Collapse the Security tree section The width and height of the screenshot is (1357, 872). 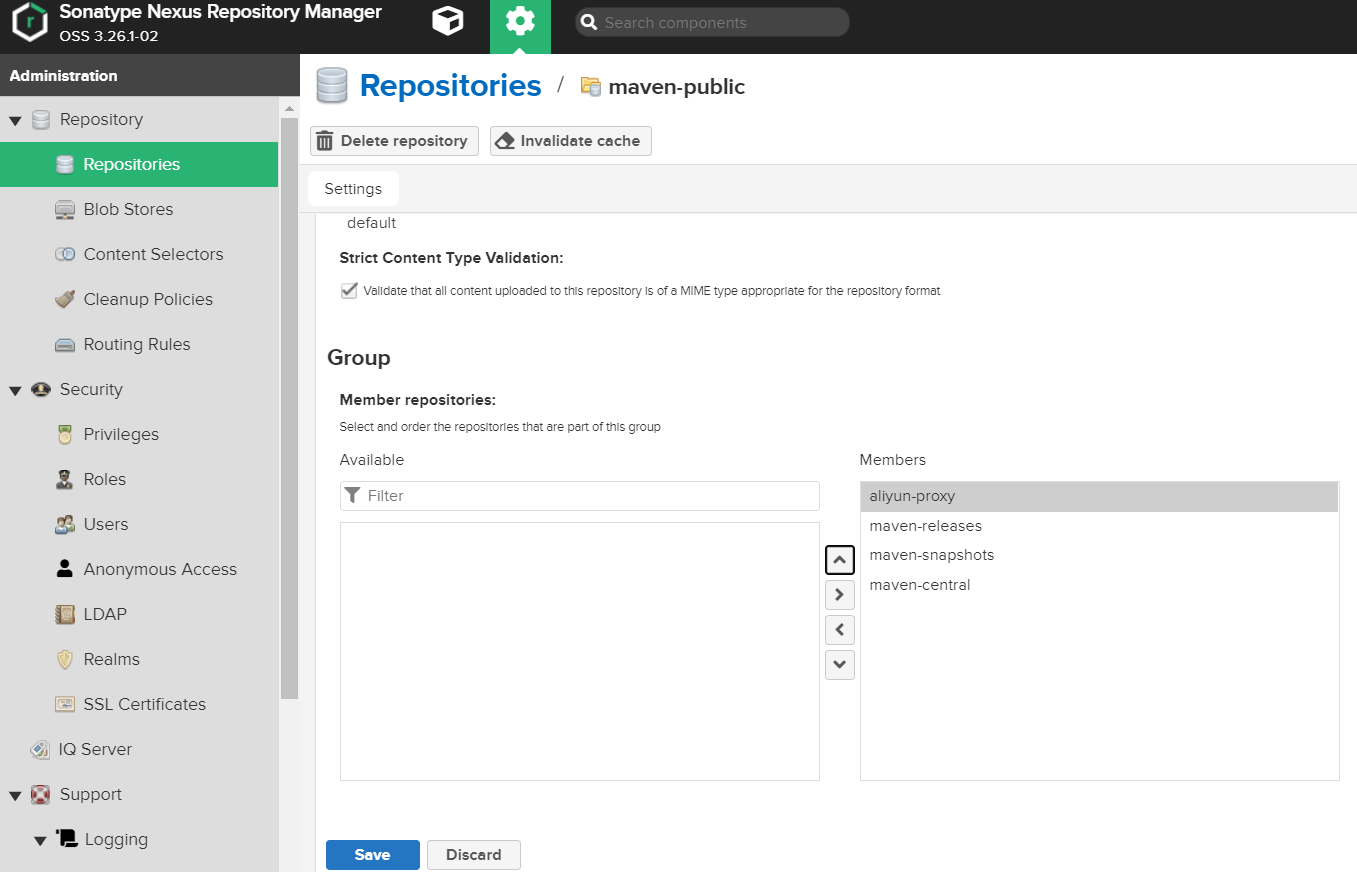(15, 391)
